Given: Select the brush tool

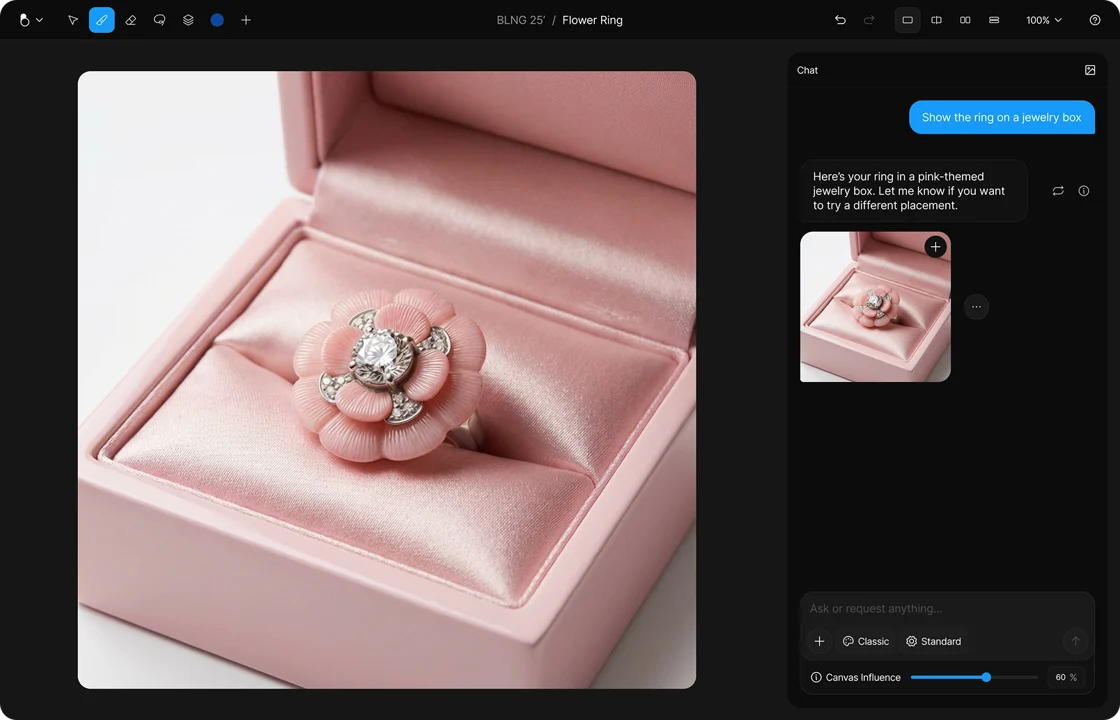Looking at the screenshot, I should click(x=101, y=20).
